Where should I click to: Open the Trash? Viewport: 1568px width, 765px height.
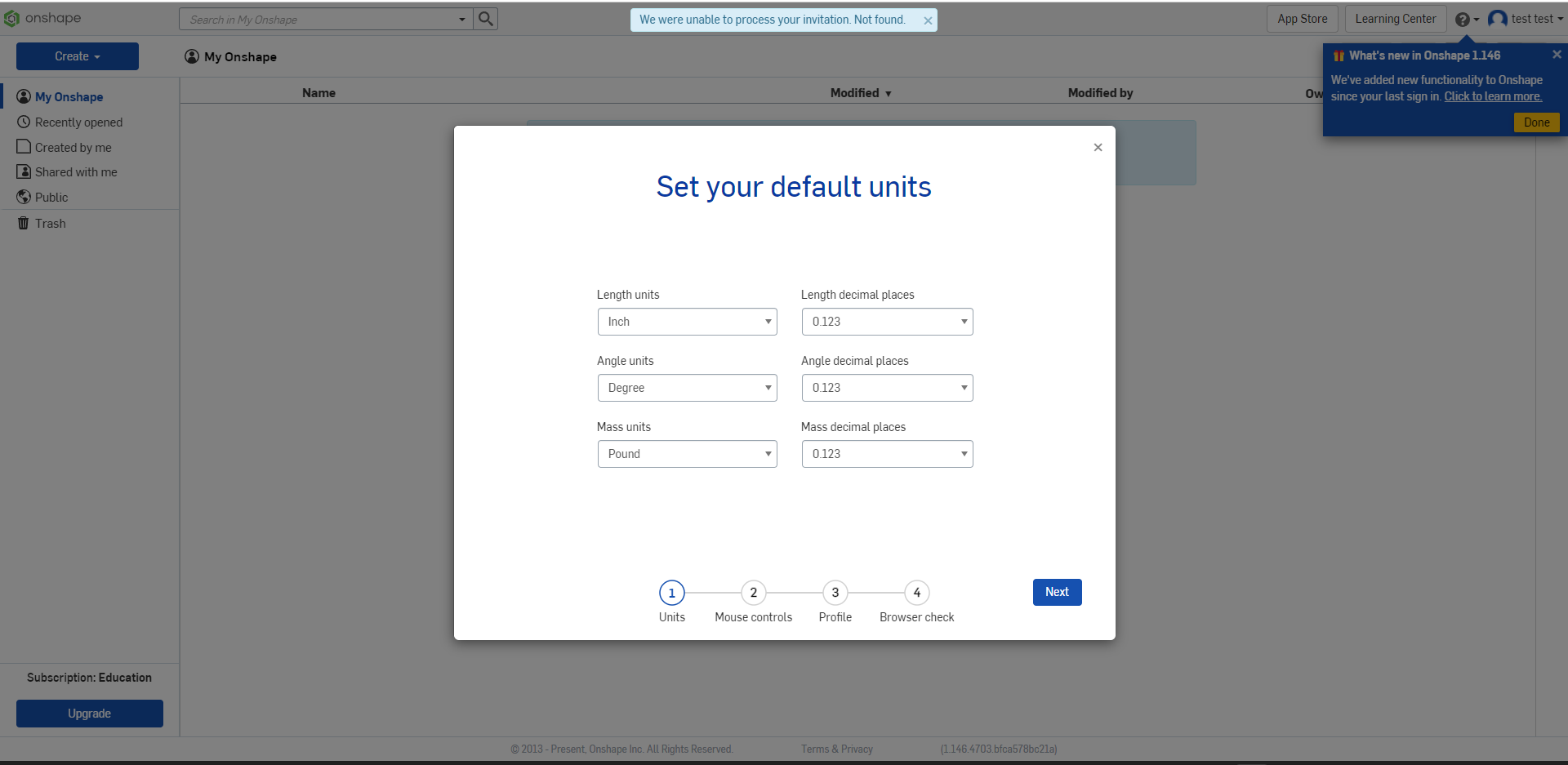point(50,223)
